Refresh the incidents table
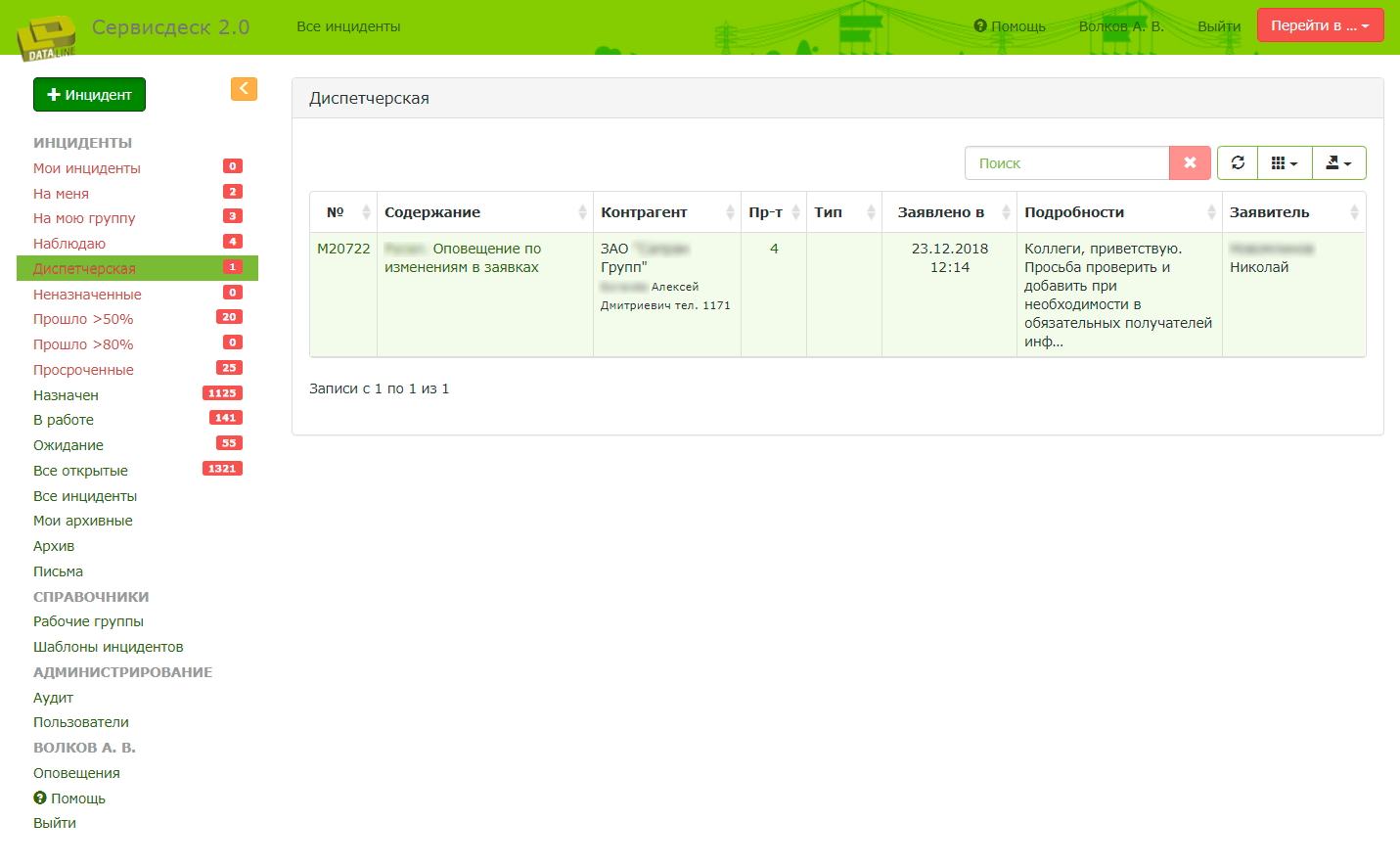The image size is (1400, 867). (x=1238, y=163)
